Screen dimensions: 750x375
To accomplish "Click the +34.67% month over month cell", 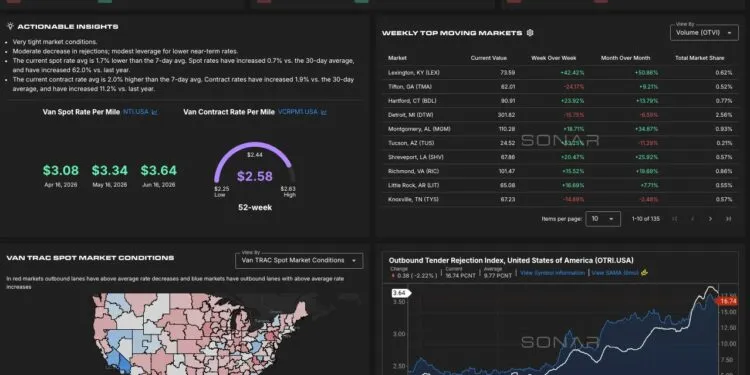I will (x=646, y=129).
